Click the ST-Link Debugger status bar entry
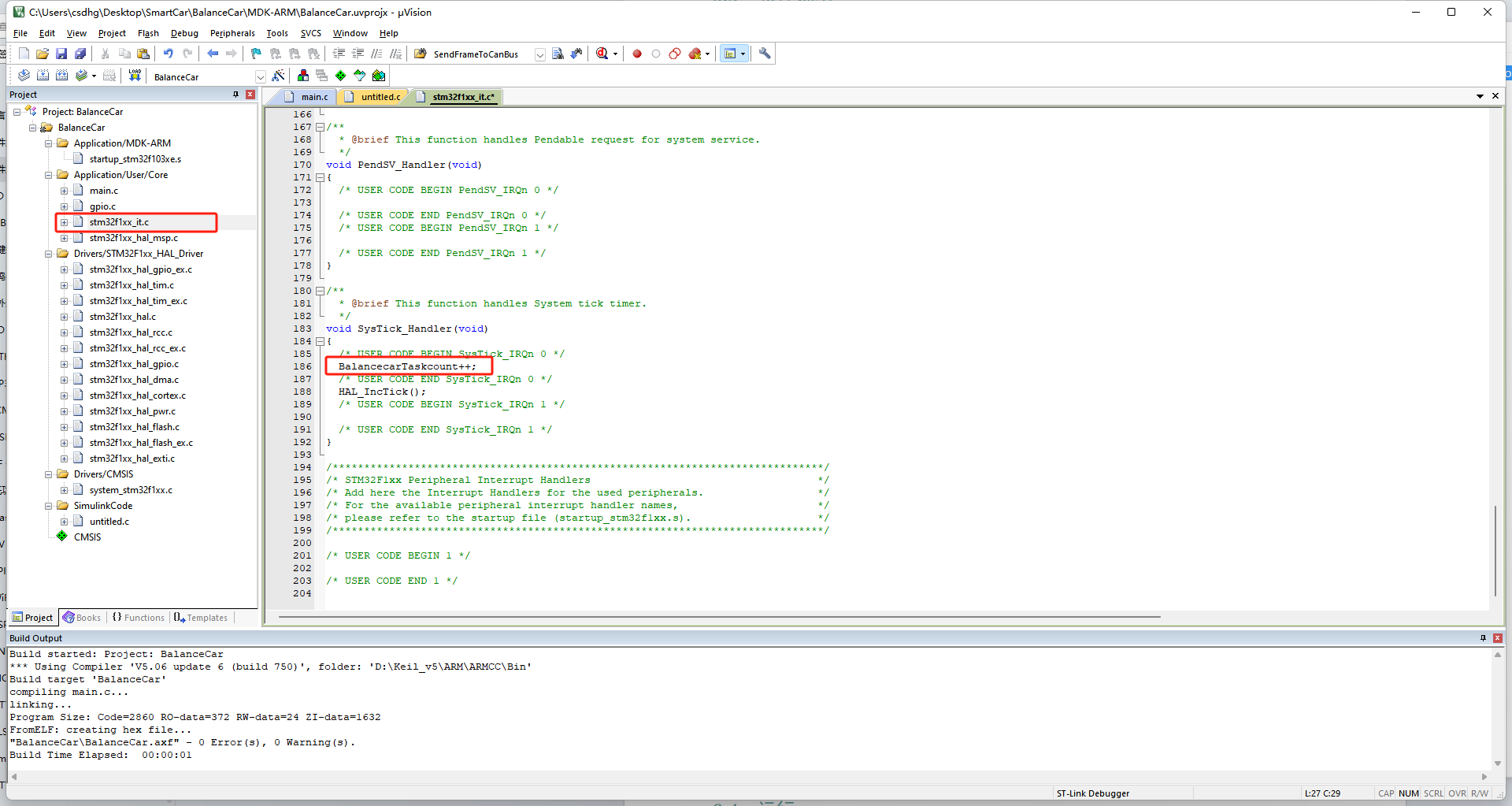1512x806 pixels. [1092, 793]
